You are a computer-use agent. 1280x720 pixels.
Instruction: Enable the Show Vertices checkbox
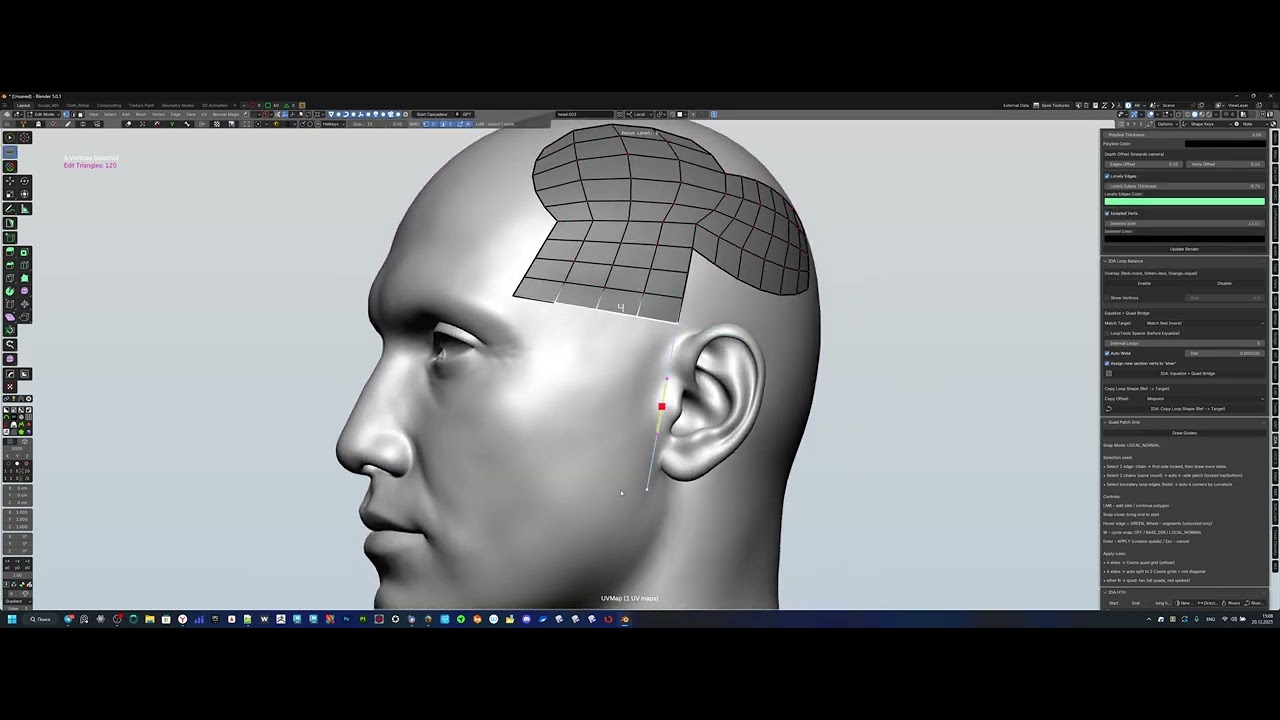pyautogui.click(x=1107, y=298)
